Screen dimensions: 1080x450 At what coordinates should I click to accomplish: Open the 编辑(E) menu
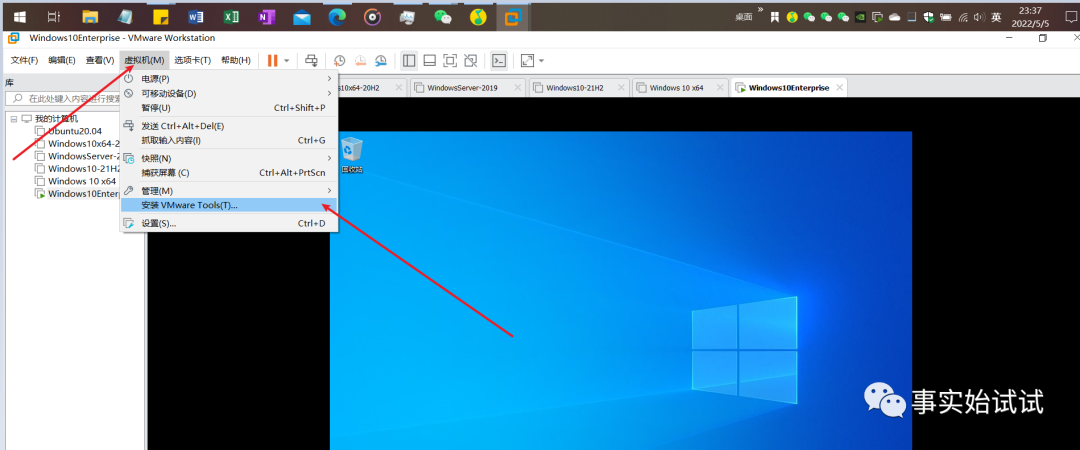click(62, 61)
